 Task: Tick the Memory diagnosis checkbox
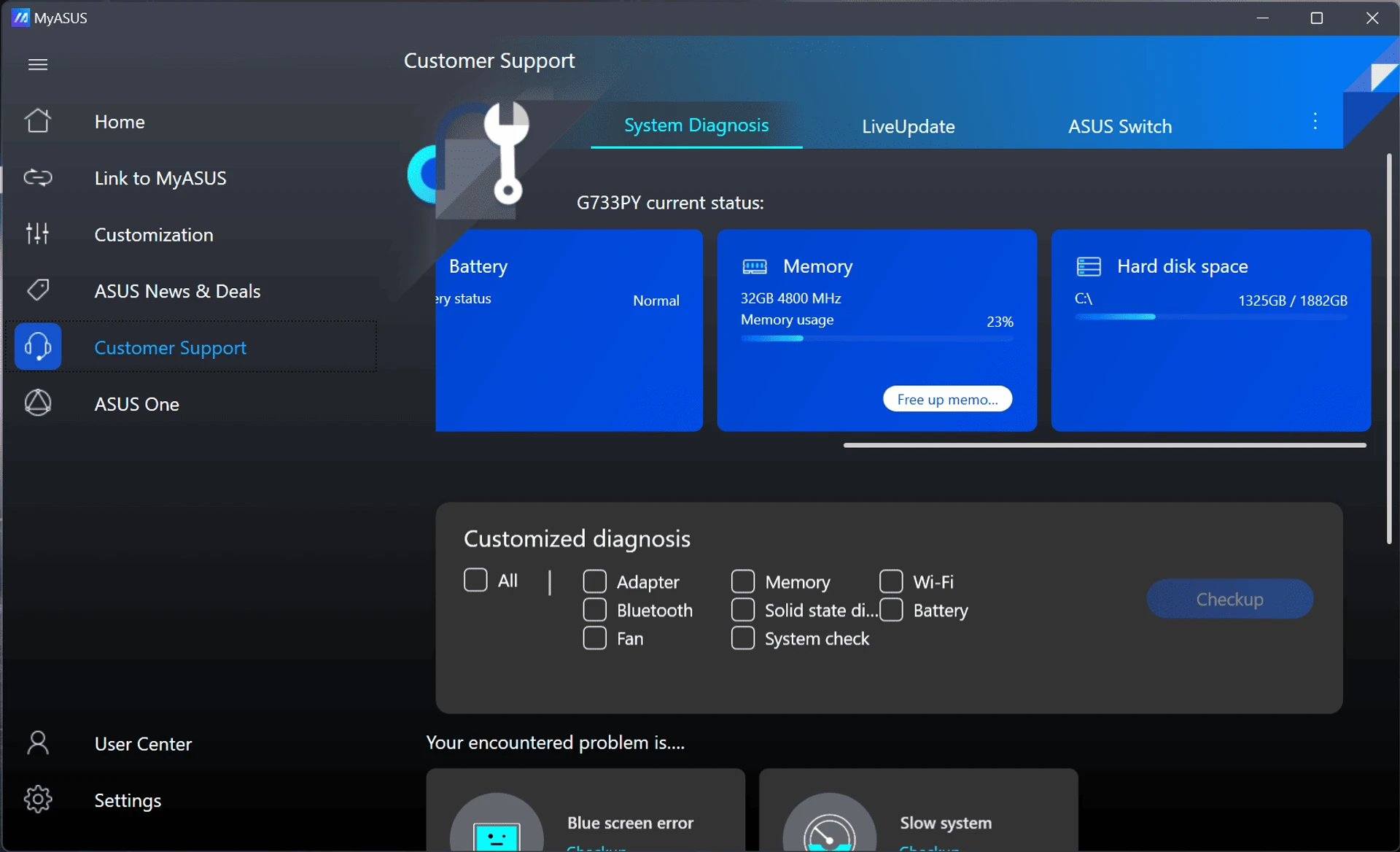pos(743,581)
